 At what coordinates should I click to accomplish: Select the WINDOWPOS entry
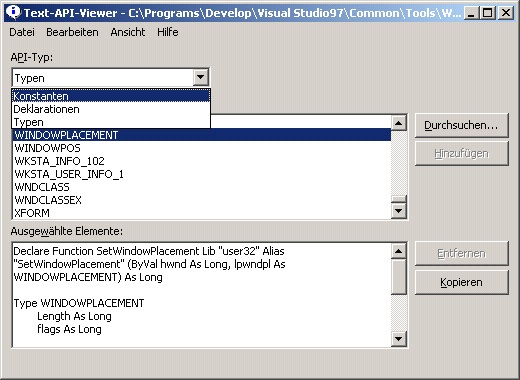click(202, 148)
